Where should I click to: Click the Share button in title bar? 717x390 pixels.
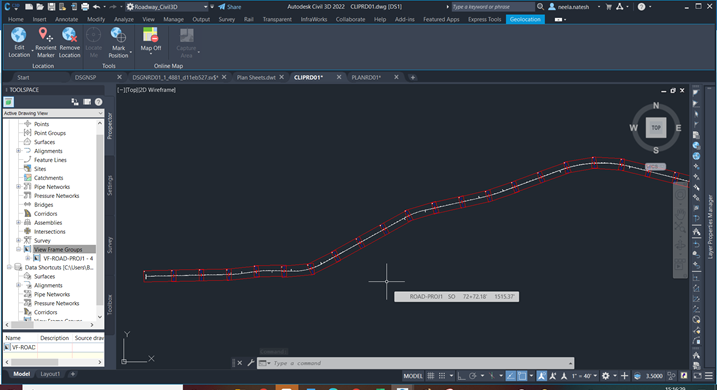click(230, 7)
